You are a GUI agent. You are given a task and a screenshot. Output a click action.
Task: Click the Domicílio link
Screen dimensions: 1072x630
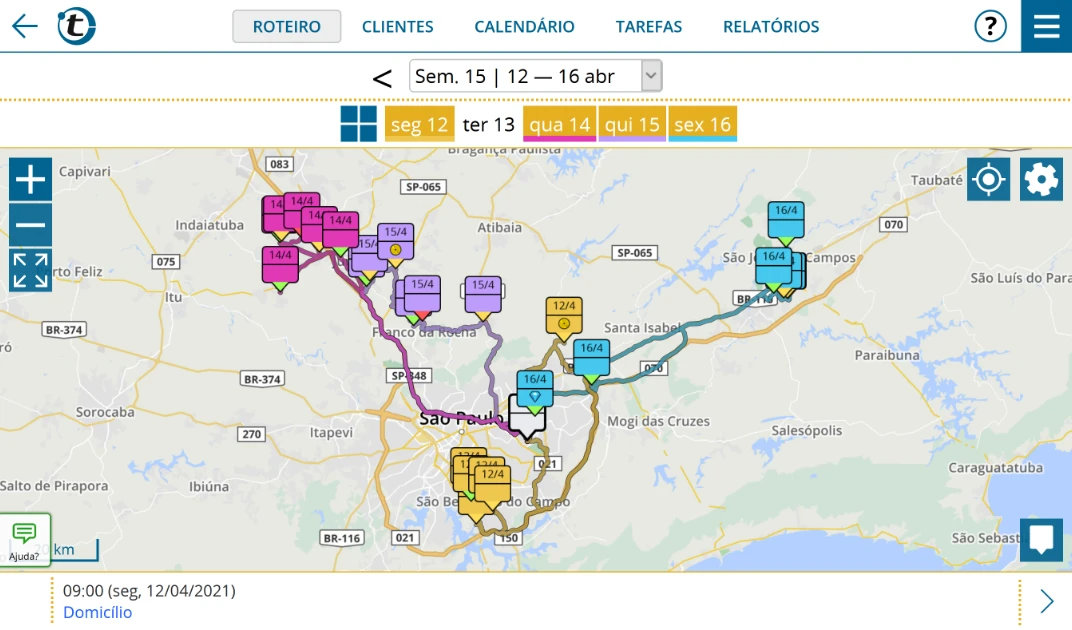(x=97, y=612)
